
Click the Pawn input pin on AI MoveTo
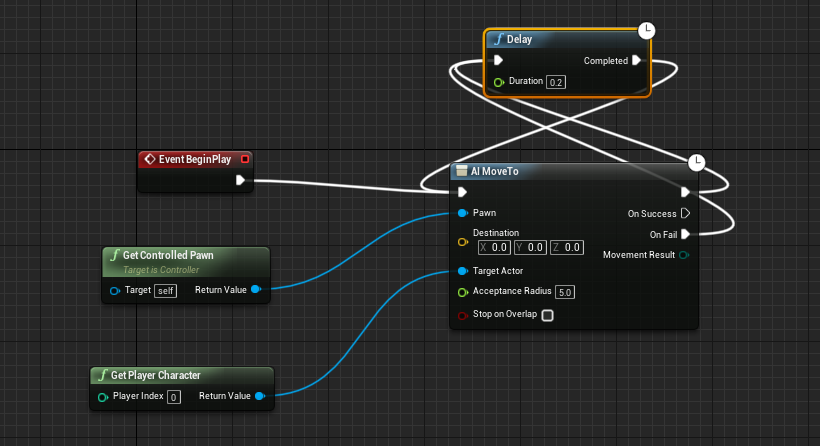pos(462,213)
